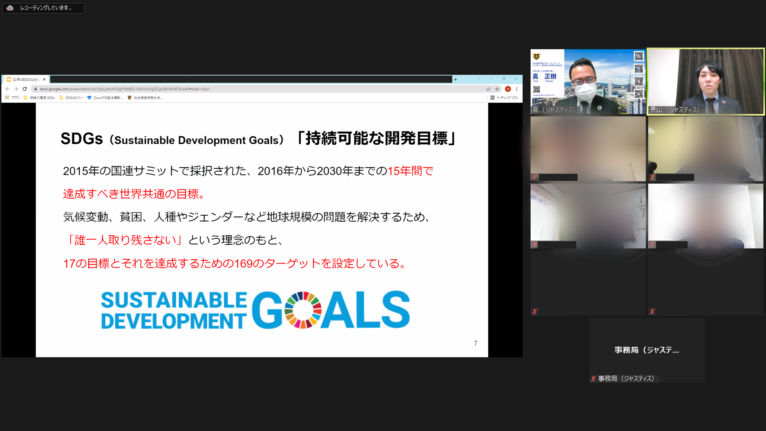Open the アプリ bookmarks shortcut
The image size is (766, 431).
12,98
